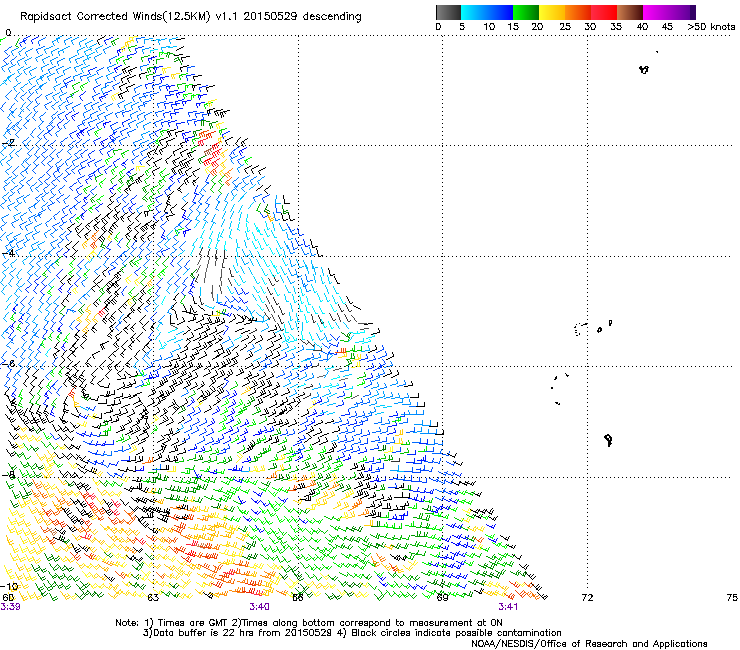Click the NOAA/NESDIS credit line

(x=589, y=644)
